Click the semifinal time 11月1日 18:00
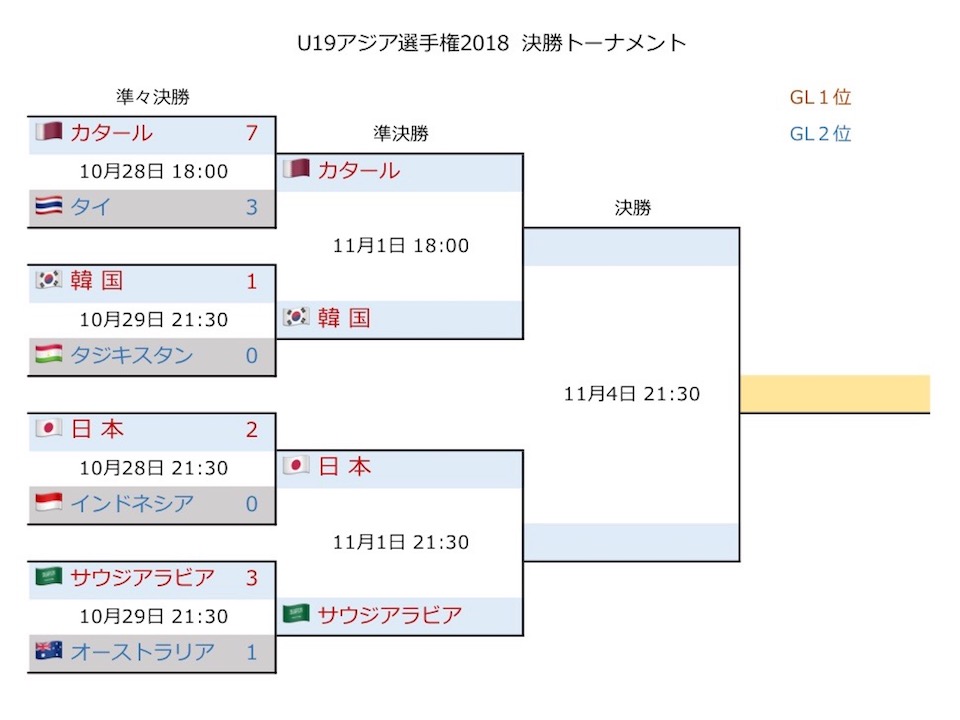 [x=401, y=246]
